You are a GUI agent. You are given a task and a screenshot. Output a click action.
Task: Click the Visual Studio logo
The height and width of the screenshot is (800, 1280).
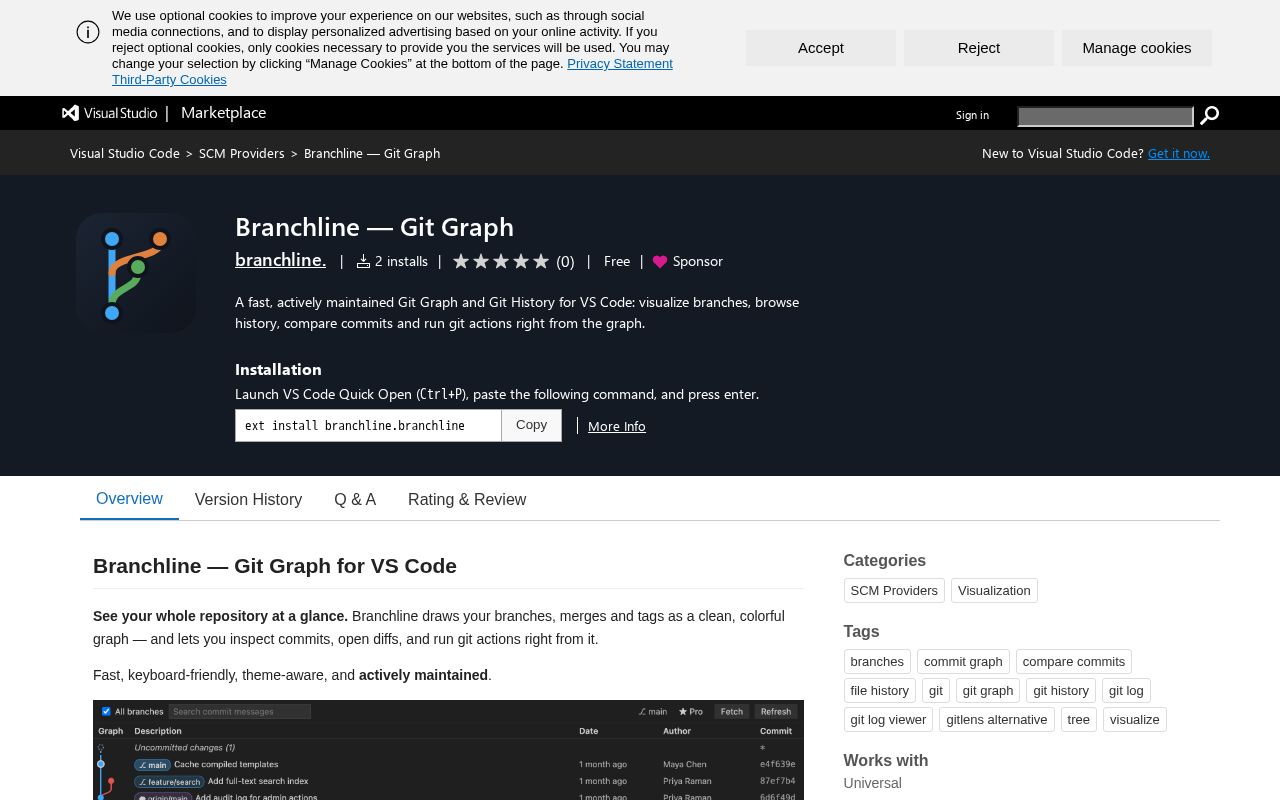click(110, 113)
